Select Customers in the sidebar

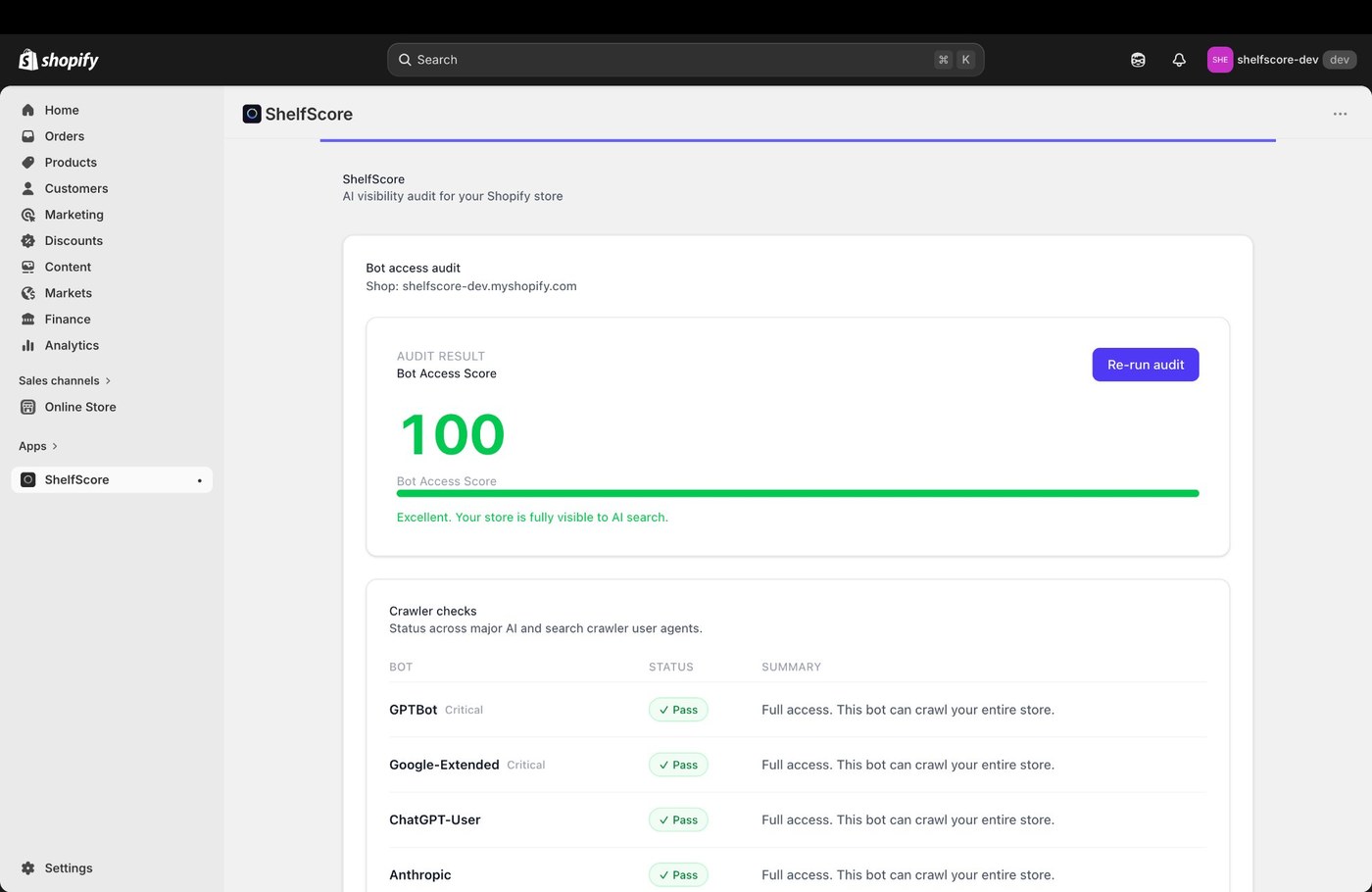[x=112, y=188]
